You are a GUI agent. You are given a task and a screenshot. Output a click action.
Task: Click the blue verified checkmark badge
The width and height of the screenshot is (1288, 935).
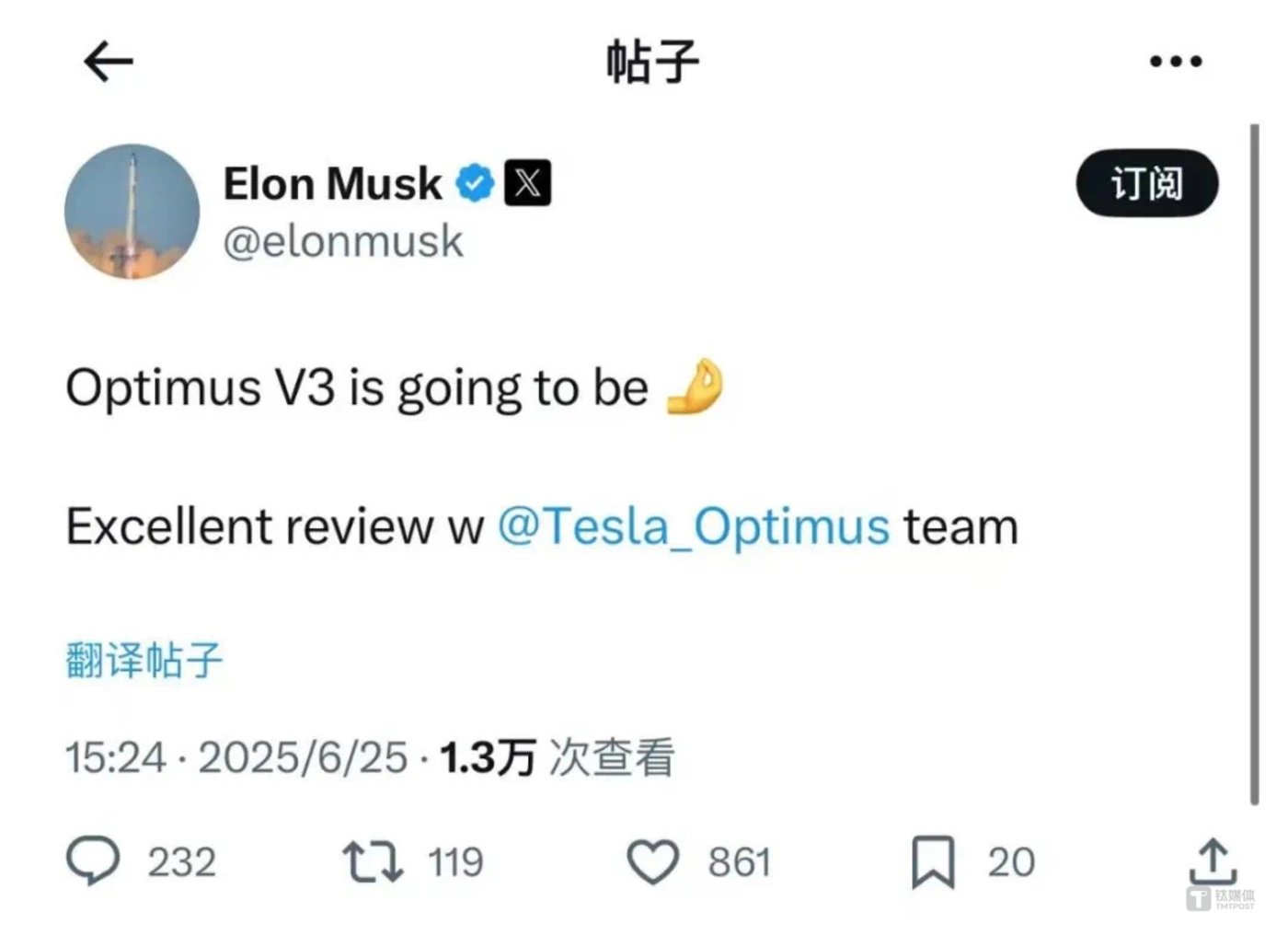[x=475, y=183]
